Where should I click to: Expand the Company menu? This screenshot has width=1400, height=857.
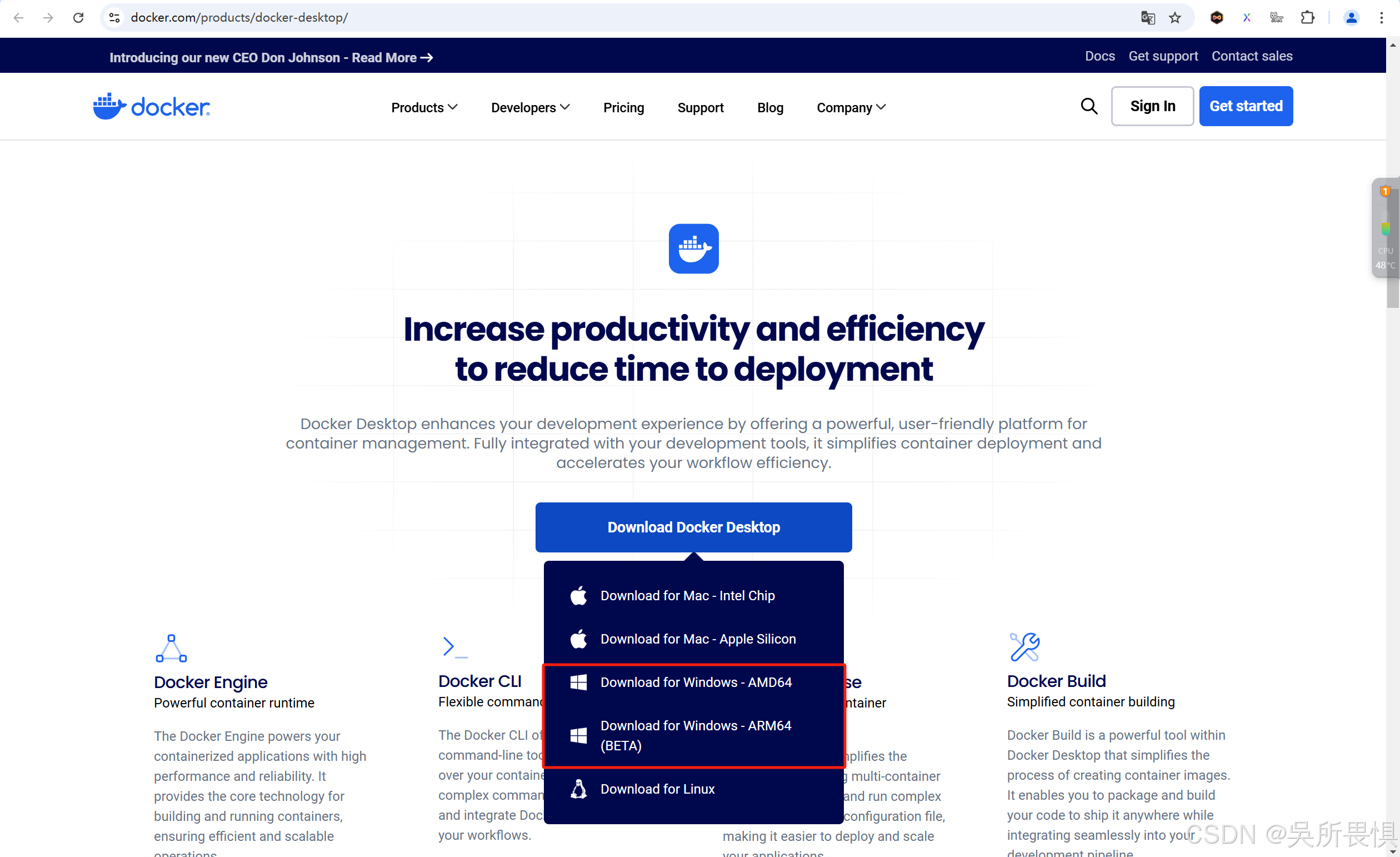point(851,107)
